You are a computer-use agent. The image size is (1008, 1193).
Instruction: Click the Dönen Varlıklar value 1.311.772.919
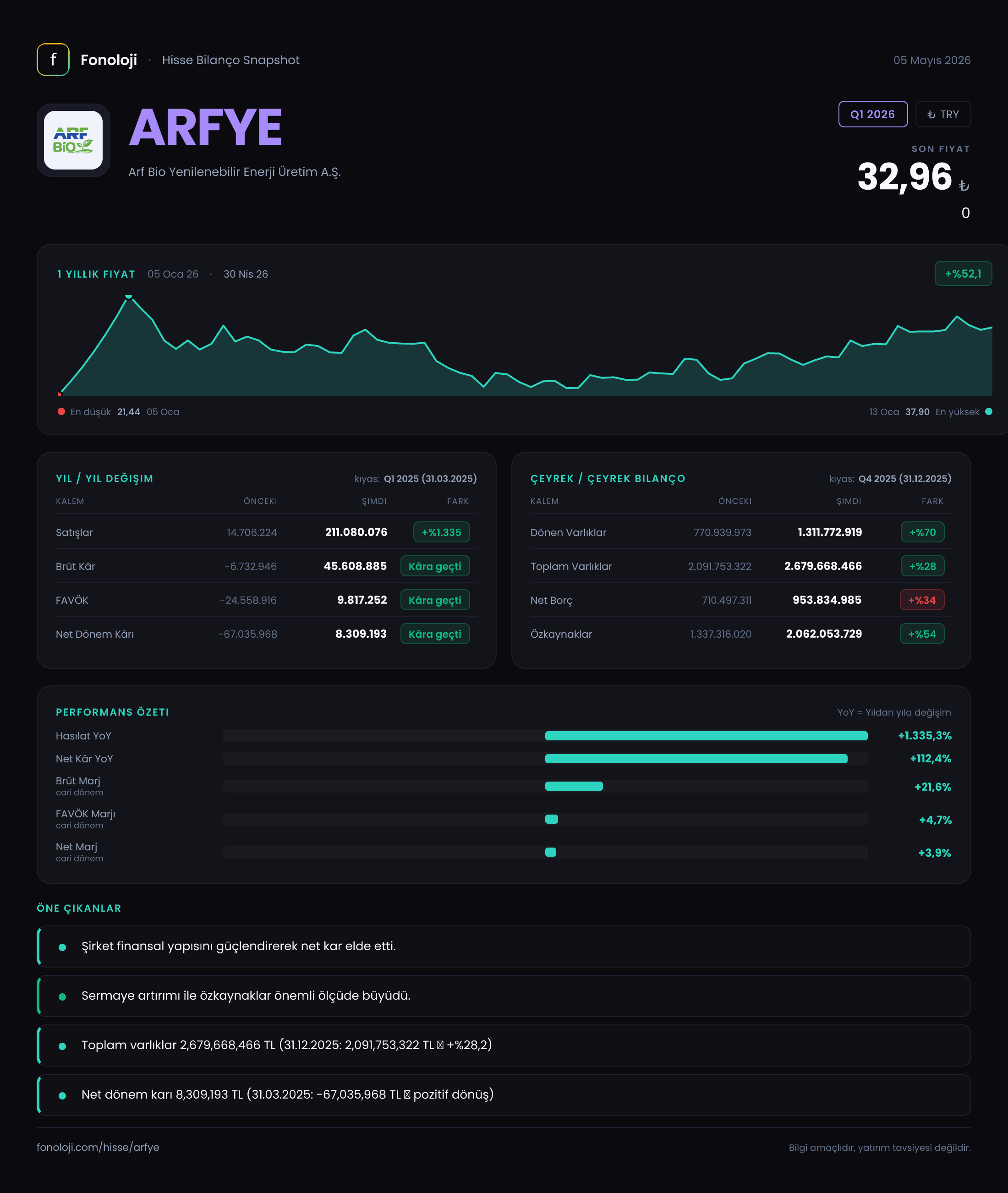click(x=830, y=532)
